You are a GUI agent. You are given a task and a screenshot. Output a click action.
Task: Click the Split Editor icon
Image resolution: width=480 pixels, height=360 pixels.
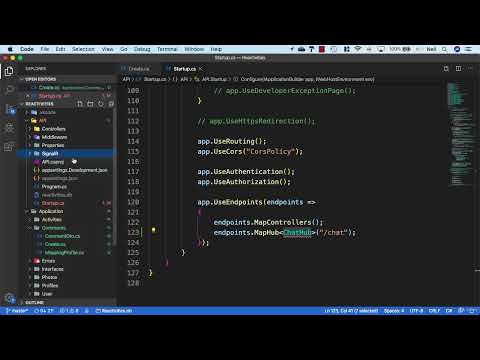tap(459, 68)
